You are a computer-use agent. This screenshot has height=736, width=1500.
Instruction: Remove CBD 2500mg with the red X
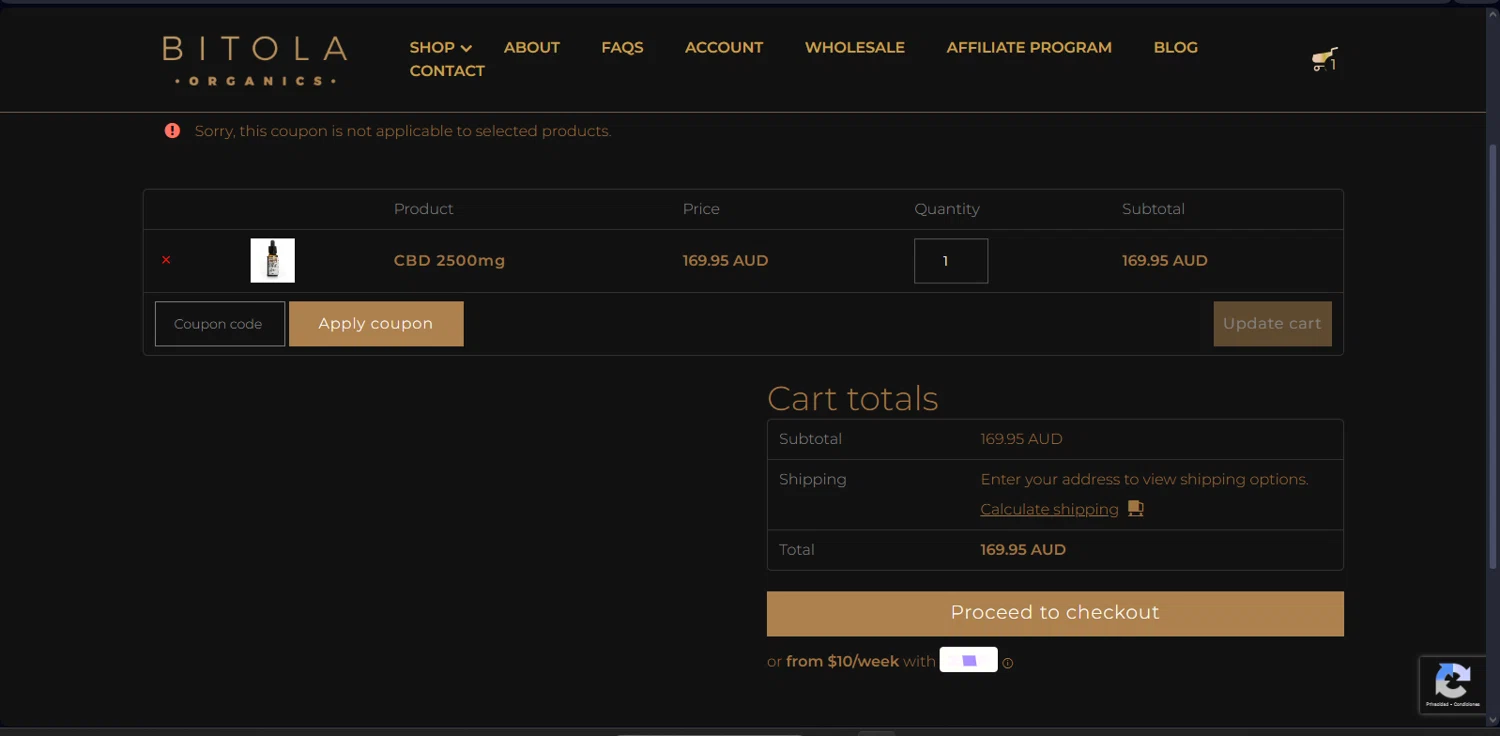point(166,260)
